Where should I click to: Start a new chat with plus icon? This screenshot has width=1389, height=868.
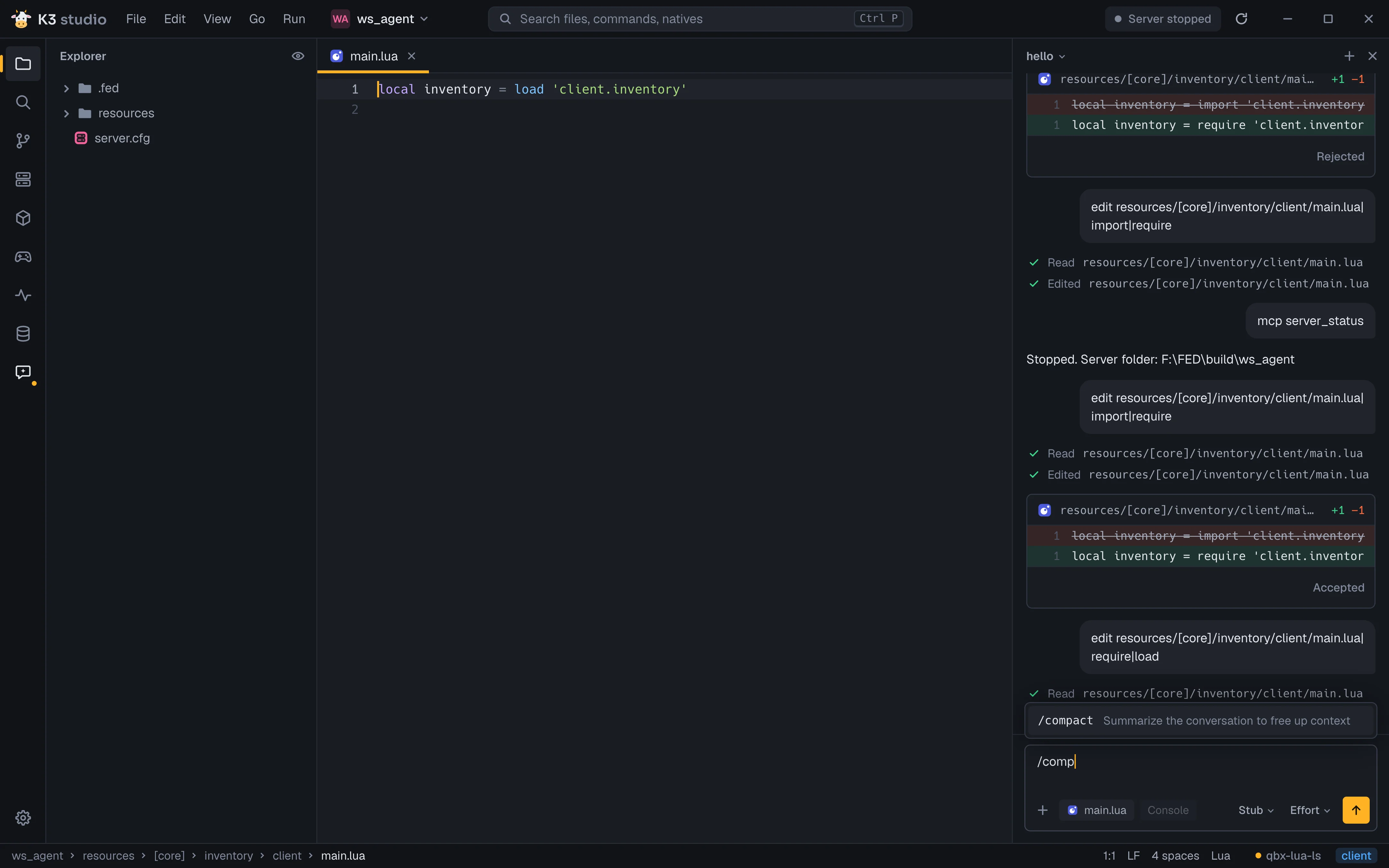point(1349,56)
